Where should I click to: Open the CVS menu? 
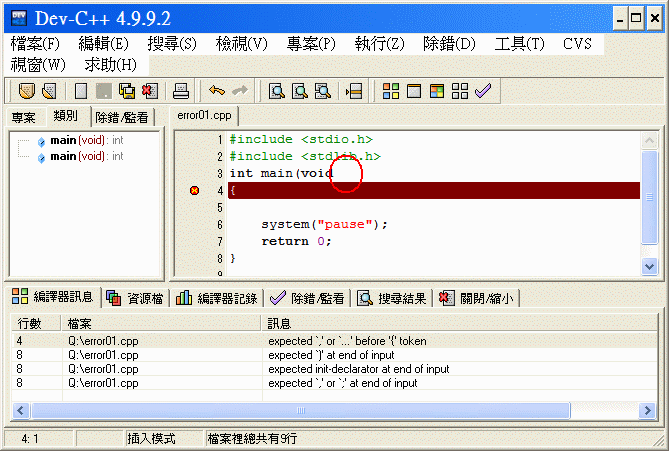pyautogui.click(x=577, y=44)
